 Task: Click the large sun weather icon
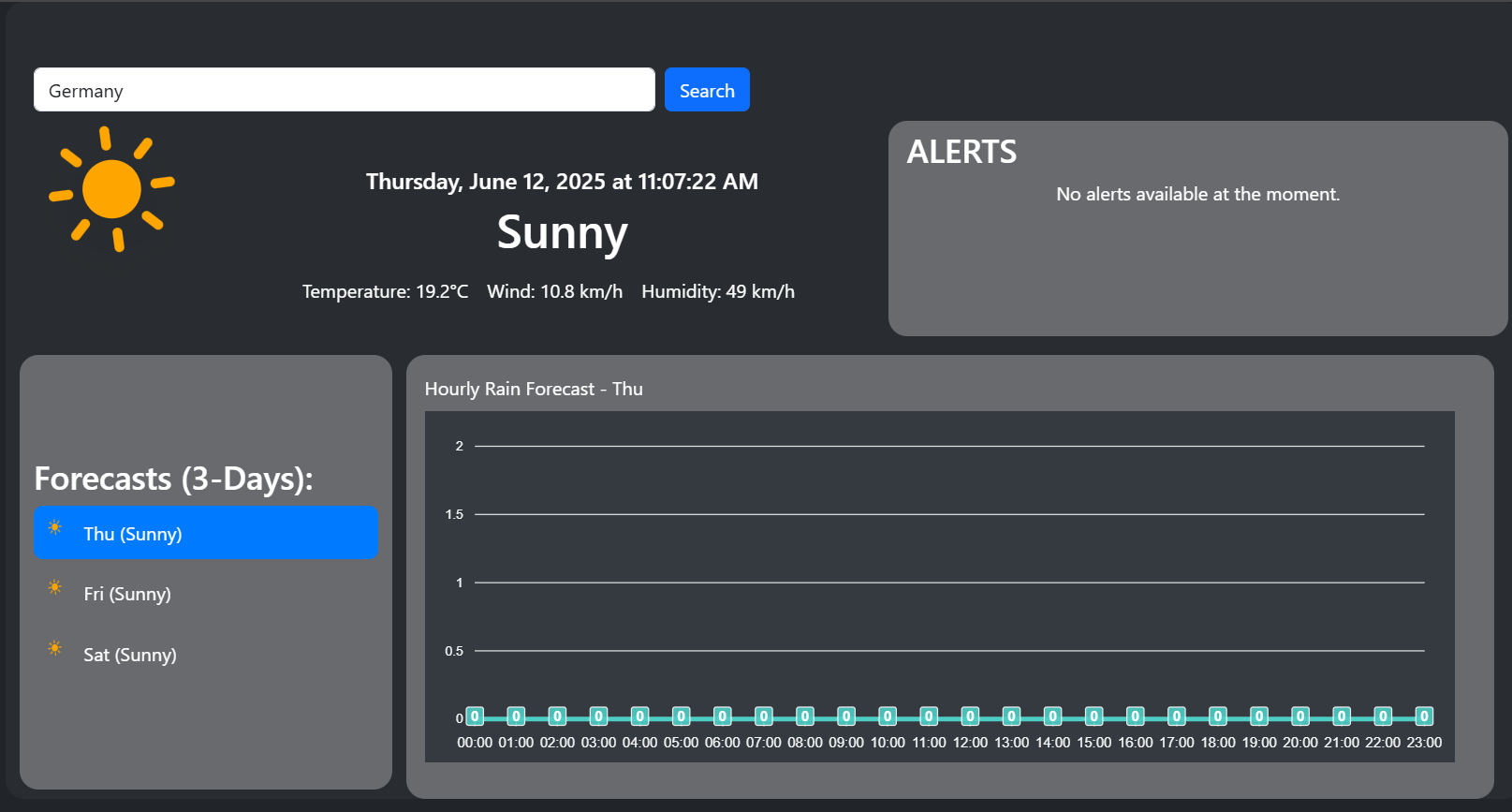[111, 189]
